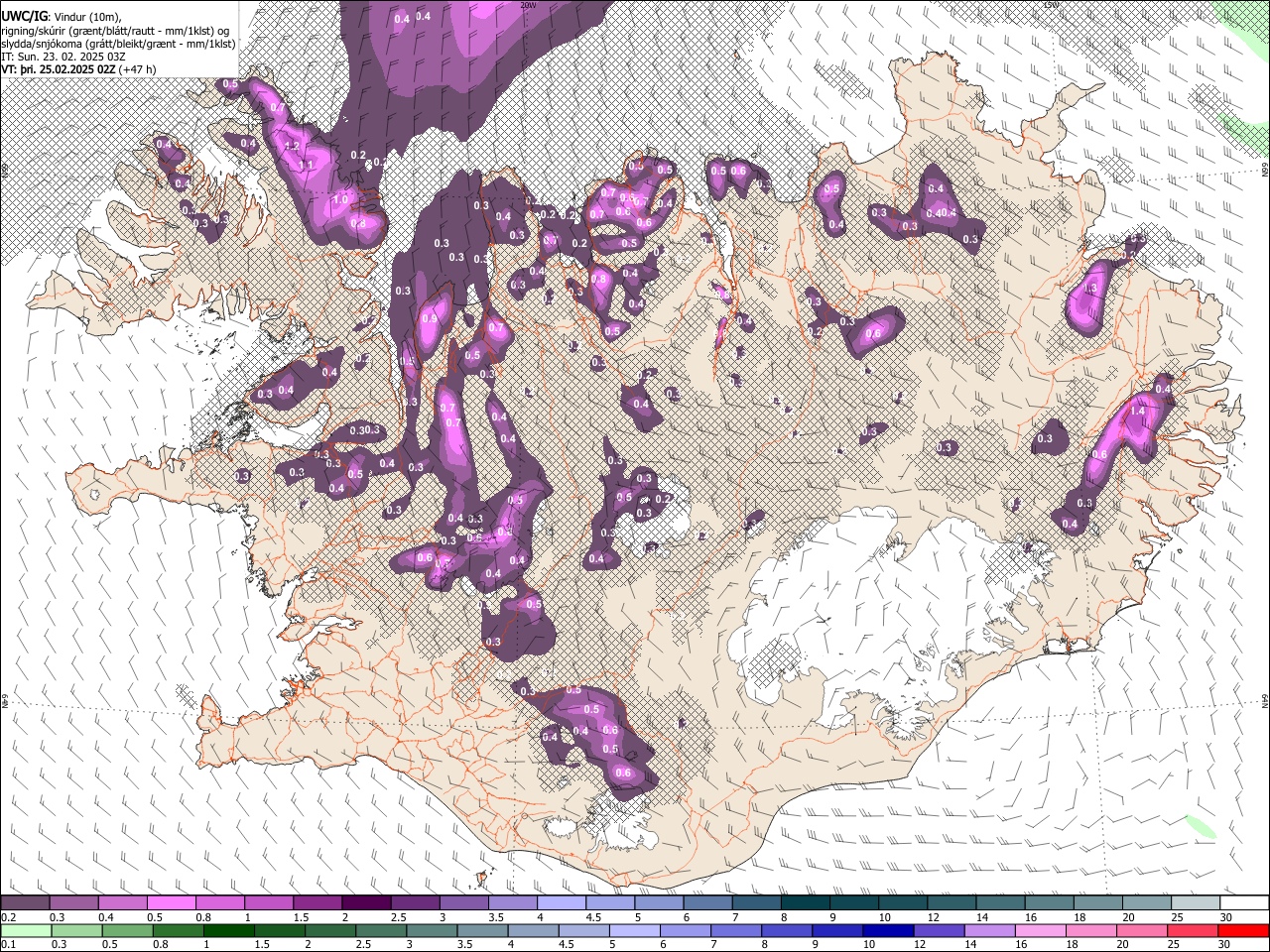The image size is (1270, 952).
Task: Click the '15W' longitude label
Action: point(1051,5)
